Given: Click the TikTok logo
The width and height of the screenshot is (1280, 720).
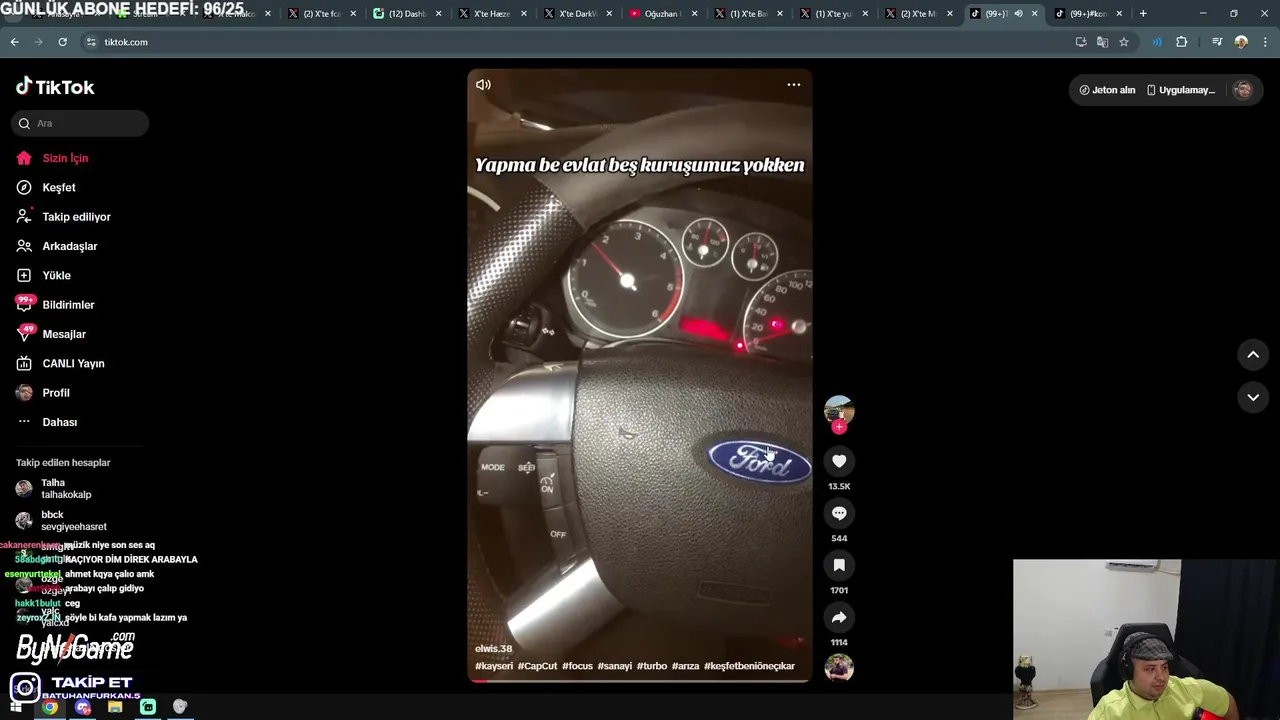Looking at the screenshot, I should [55, 87].
